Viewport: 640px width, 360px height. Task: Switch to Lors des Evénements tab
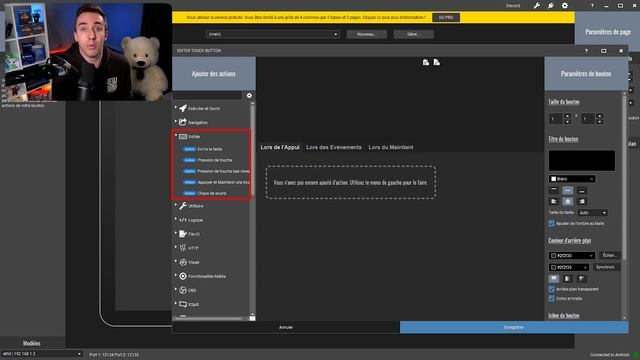tap(334, 147)
